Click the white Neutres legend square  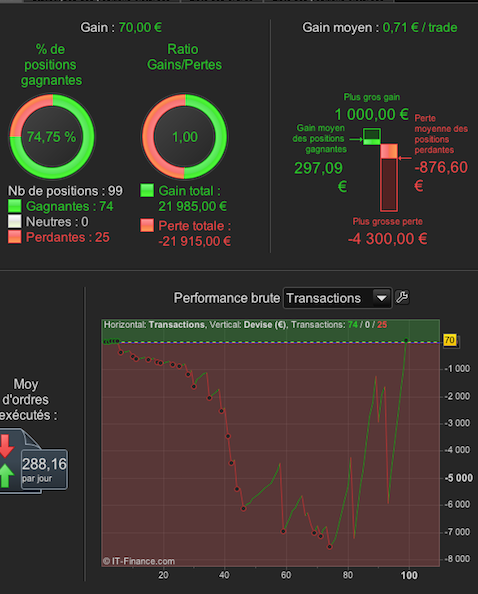click(15, 222)
